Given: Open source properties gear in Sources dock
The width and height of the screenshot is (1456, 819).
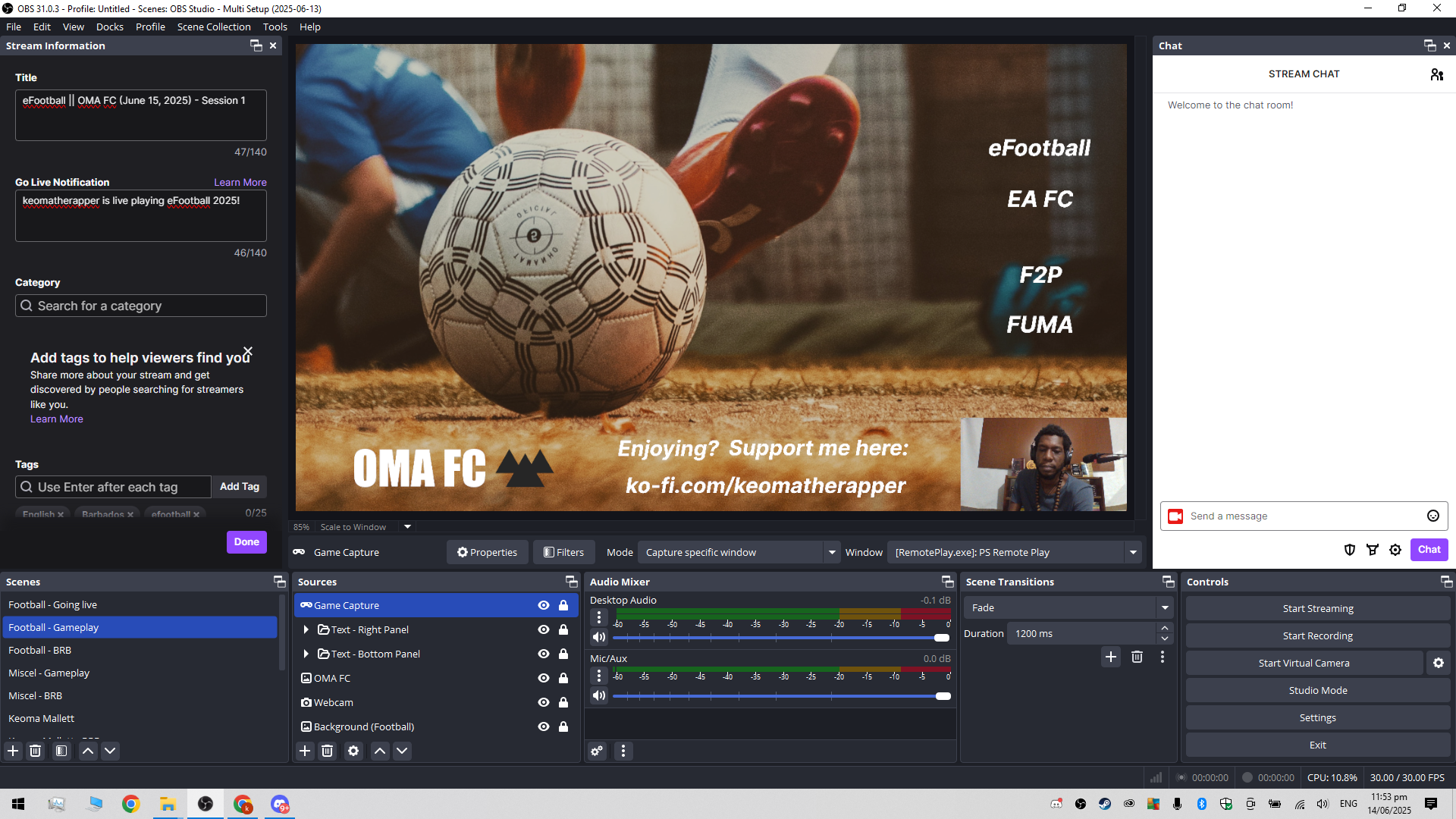Looking at the screenshot, I should coord(353,751).
